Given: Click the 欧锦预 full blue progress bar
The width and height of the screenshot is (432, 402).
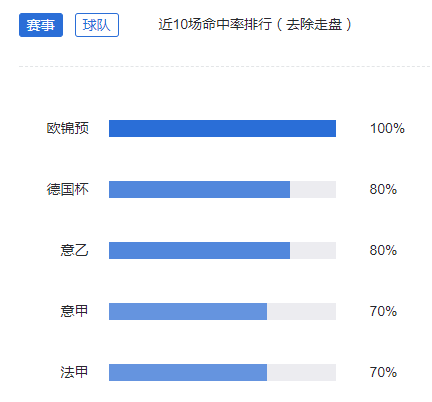Looking at the screenshot, I should click(222, 128).
